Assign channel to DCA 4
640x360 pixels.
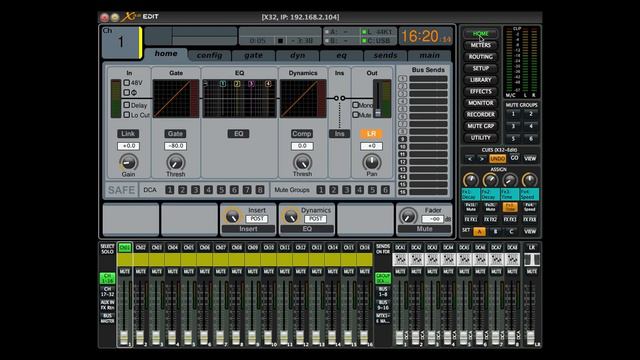coord(208,190)
